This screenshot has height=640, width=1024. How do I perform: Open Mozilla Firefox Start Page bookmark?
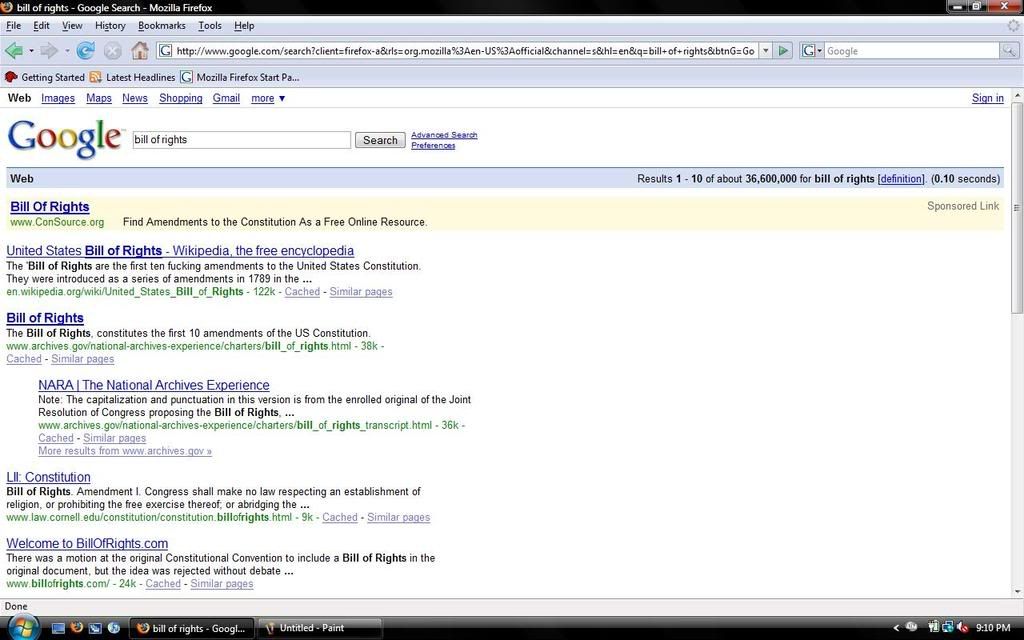(240, 77)
